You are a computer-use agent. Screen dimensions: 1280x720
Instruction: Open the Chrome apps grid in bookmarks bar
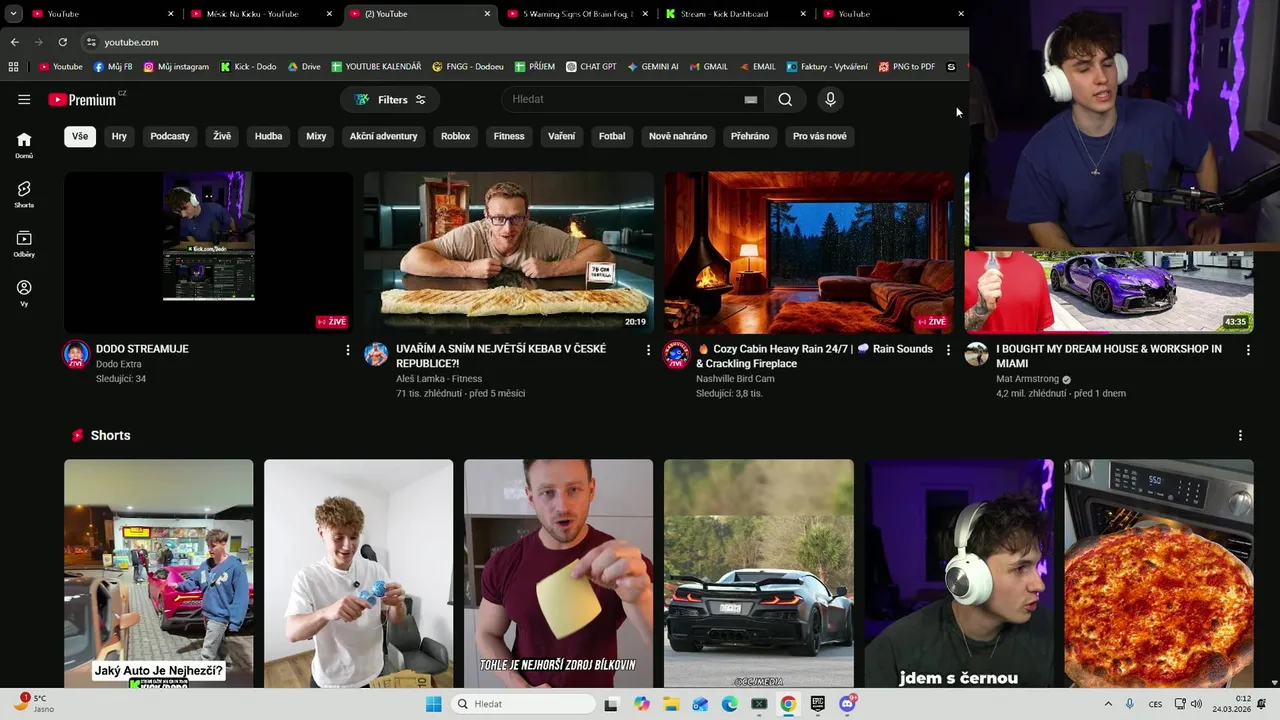[x=13, y=67]
